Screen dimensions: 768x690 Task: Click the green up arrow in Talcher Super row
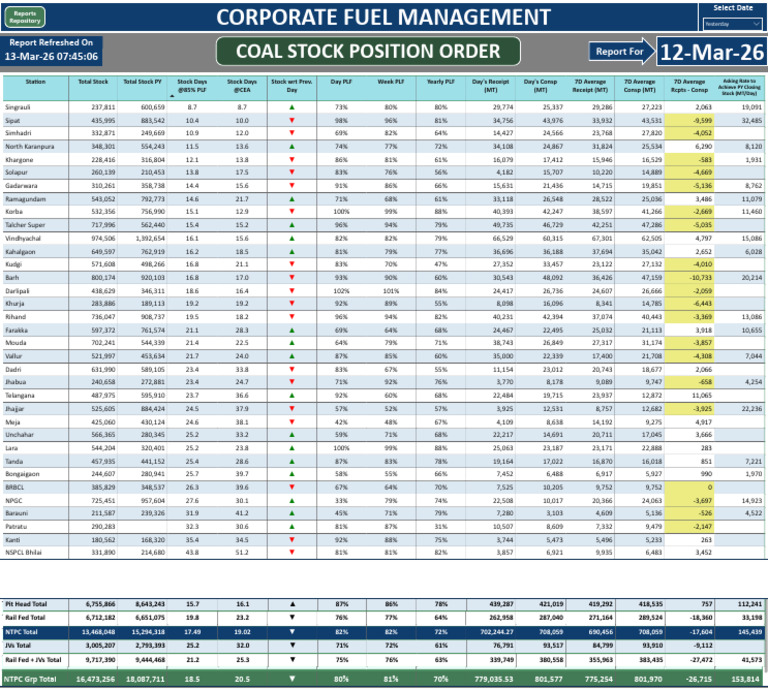coord(292,225)
